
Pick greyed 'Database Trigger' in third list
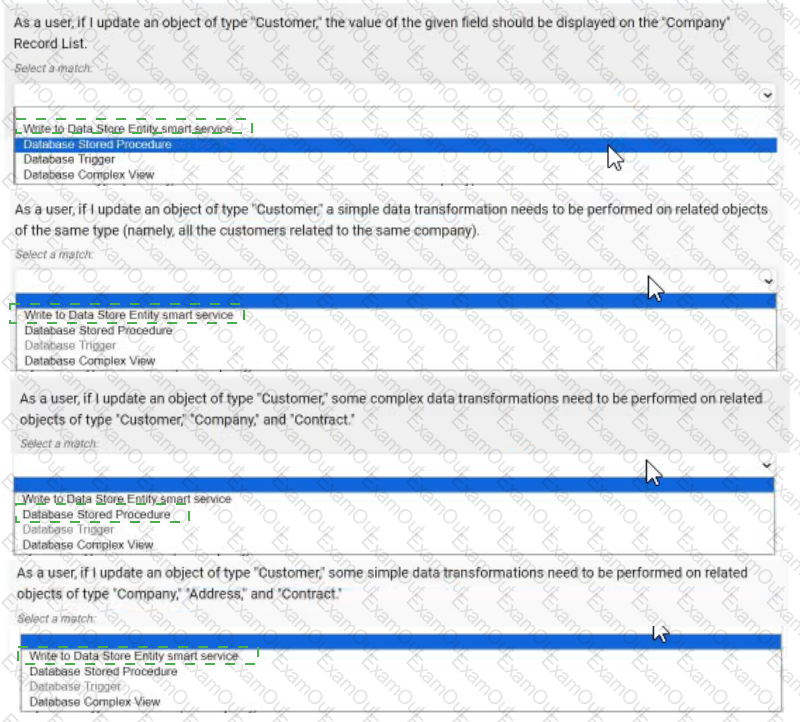tap(68, 530)
